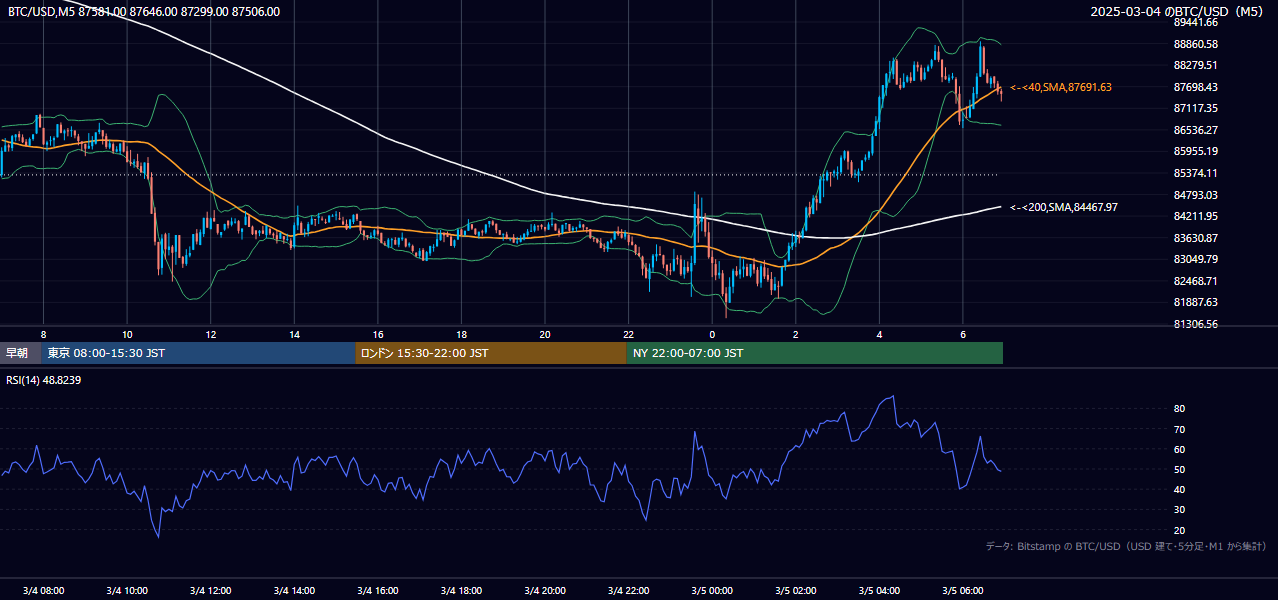The image size is (1278, 600).
Task: Click hour label 6 under the price chart
Action: coord(962,334)
